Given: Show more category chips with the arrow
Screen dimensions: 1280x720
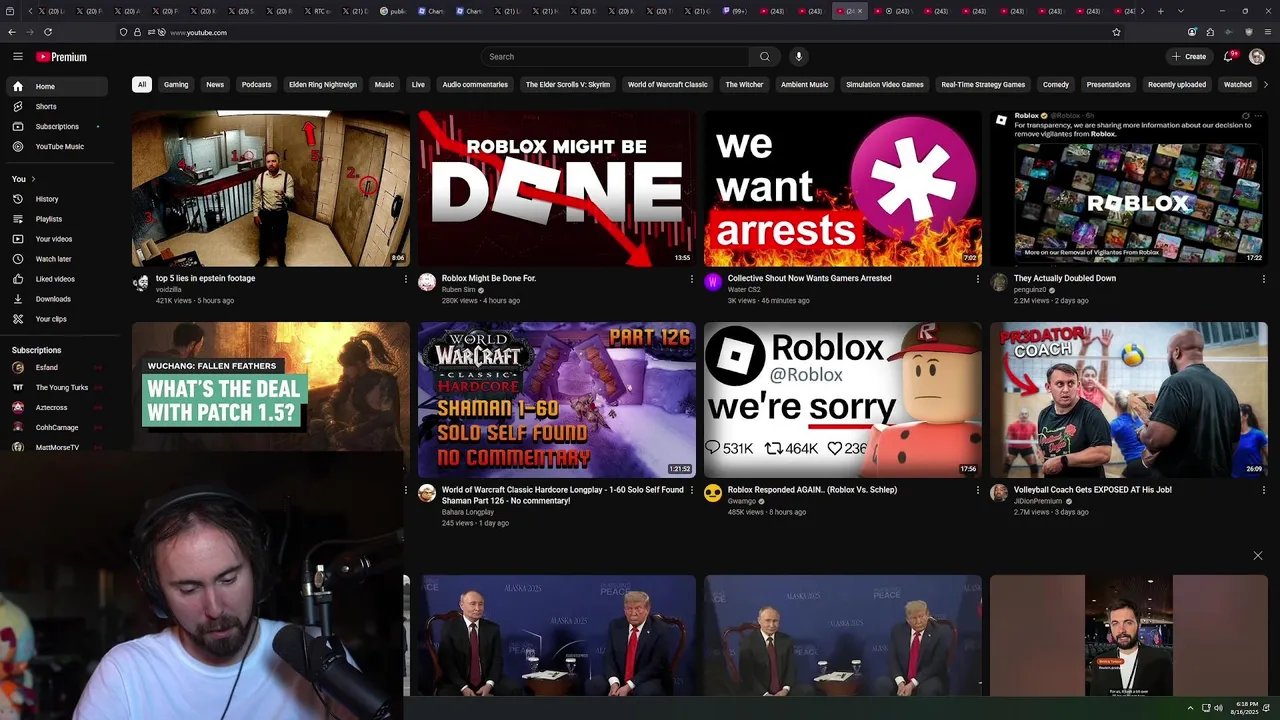Looking at the screenshot, I should 1266,85.
